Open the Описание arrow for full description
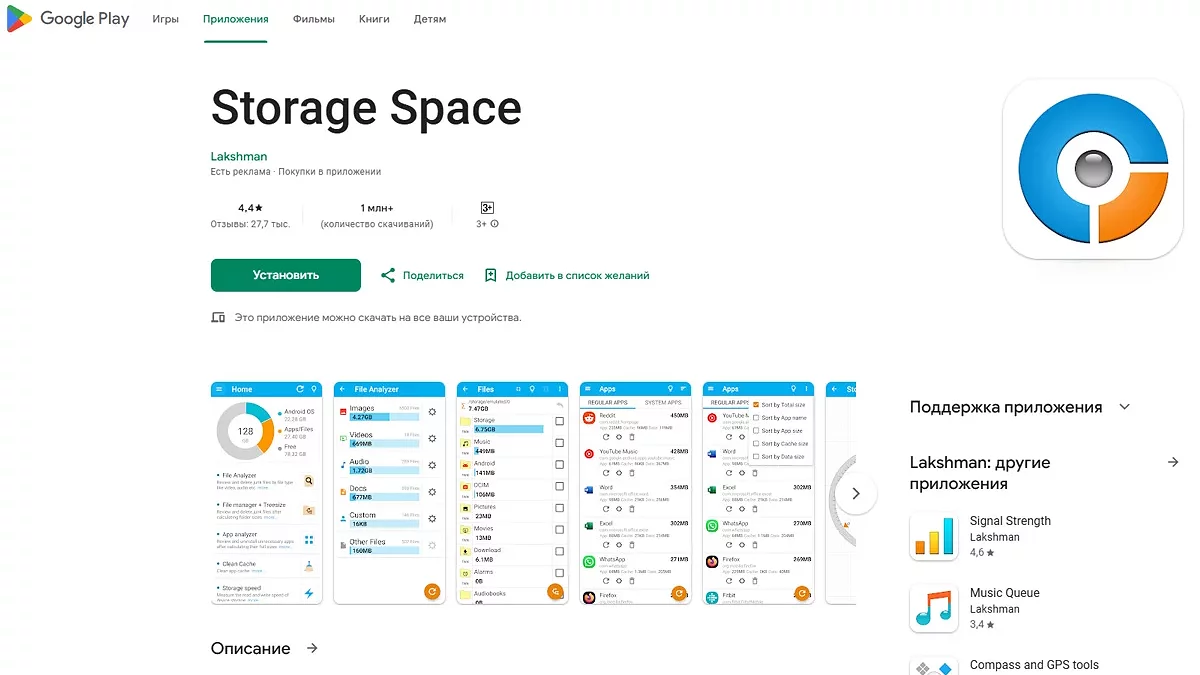The height and width of the screenshot is (675, 1200). pyautogui.click(x=312, y=648)
